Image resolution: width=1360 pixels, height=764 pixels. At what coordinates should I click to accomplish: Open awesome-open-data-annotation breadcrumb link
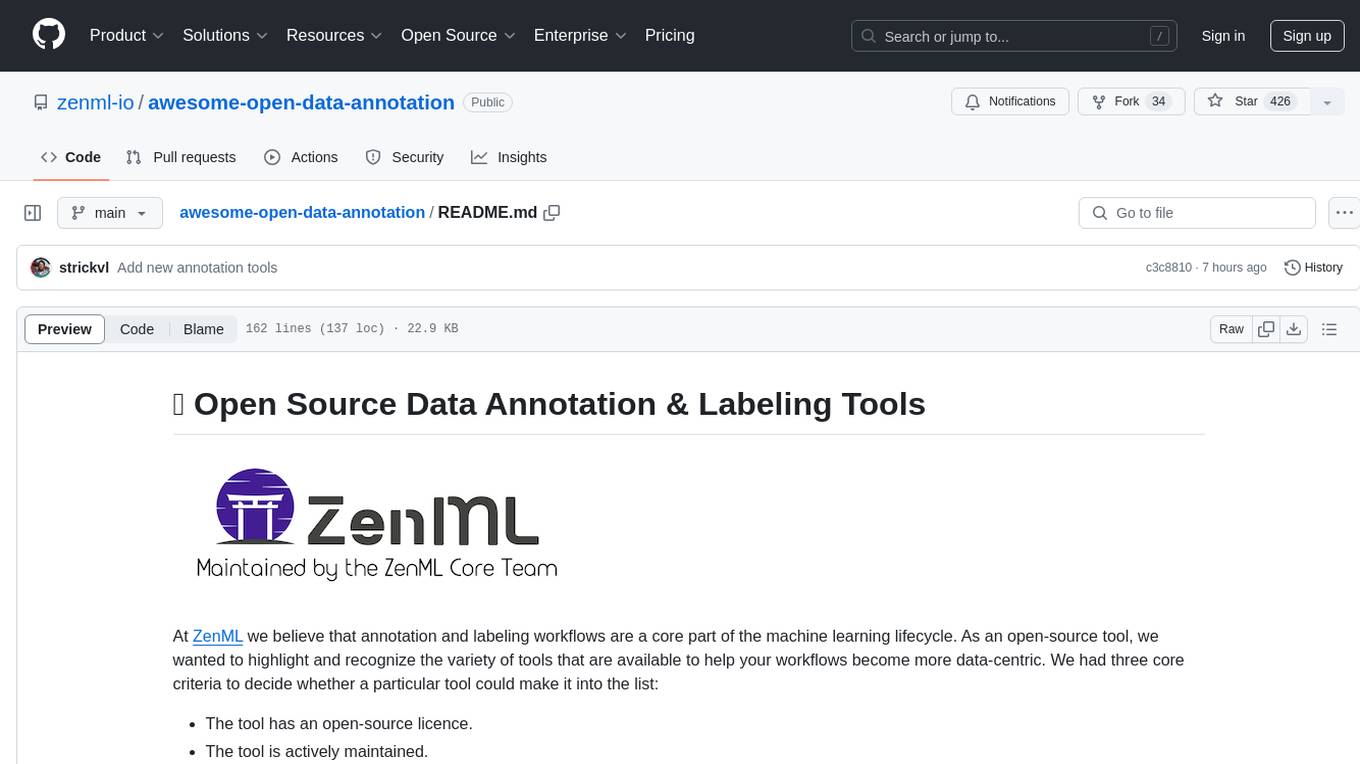coord(302,213)
